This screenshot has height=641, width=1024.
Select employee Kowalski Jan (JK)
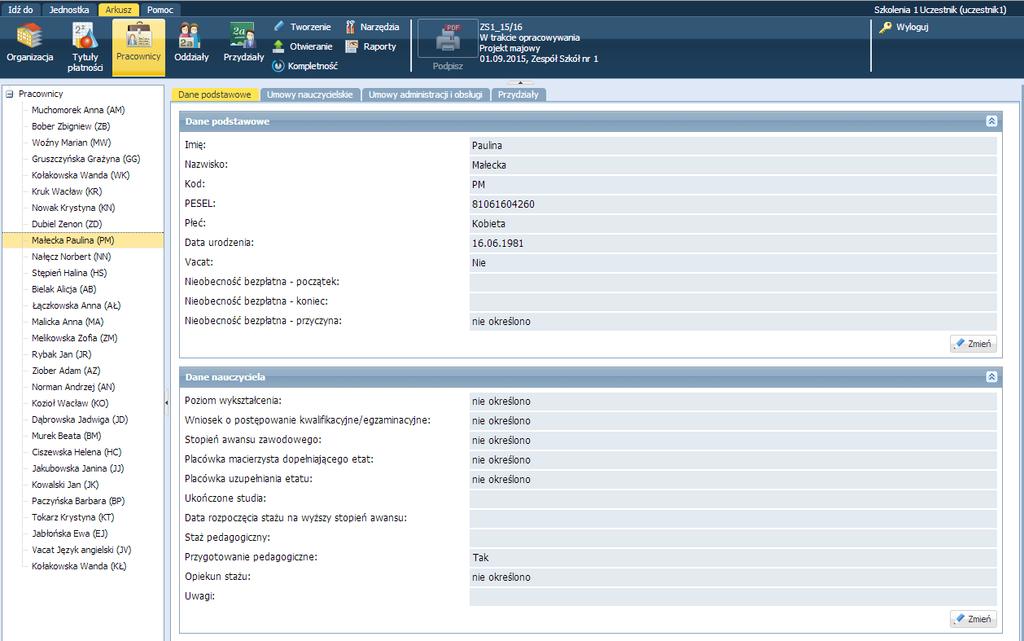pos(65,486)
